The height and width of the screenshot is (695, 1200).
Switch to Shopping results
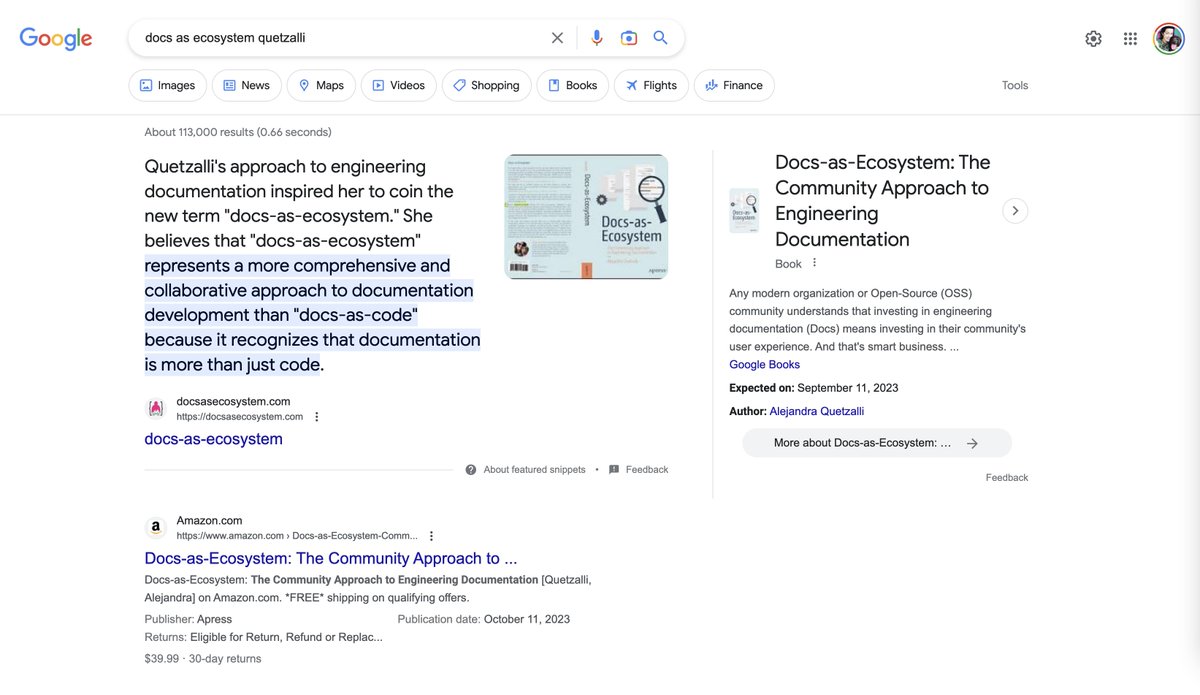click(486, 85)
